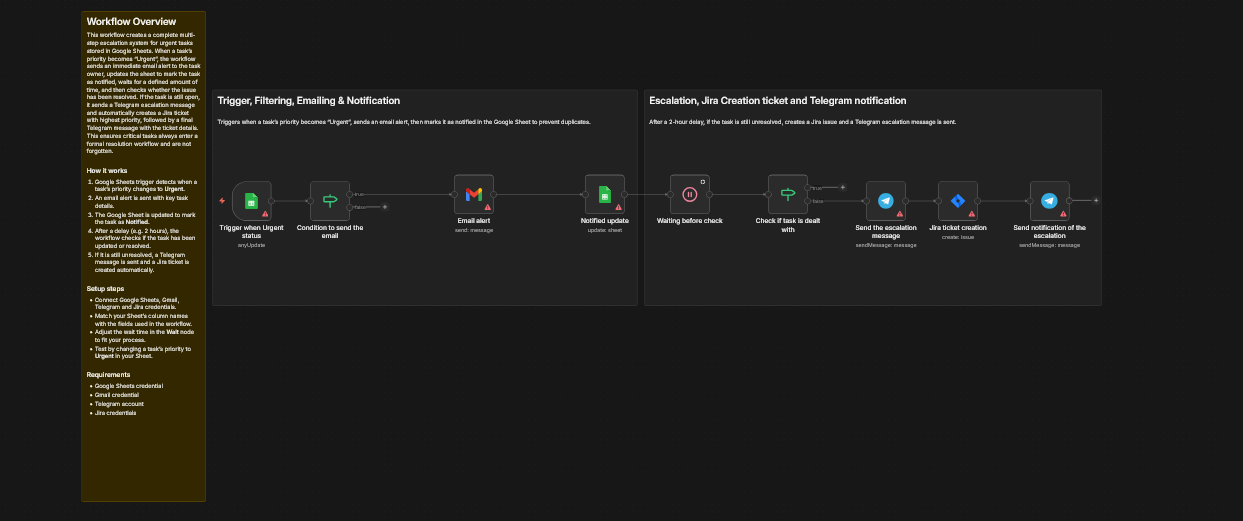This screenshot has width=1243, height=521.
Task: Add node on 'Check if task' true branch
Action: click(x=842, y=187)
